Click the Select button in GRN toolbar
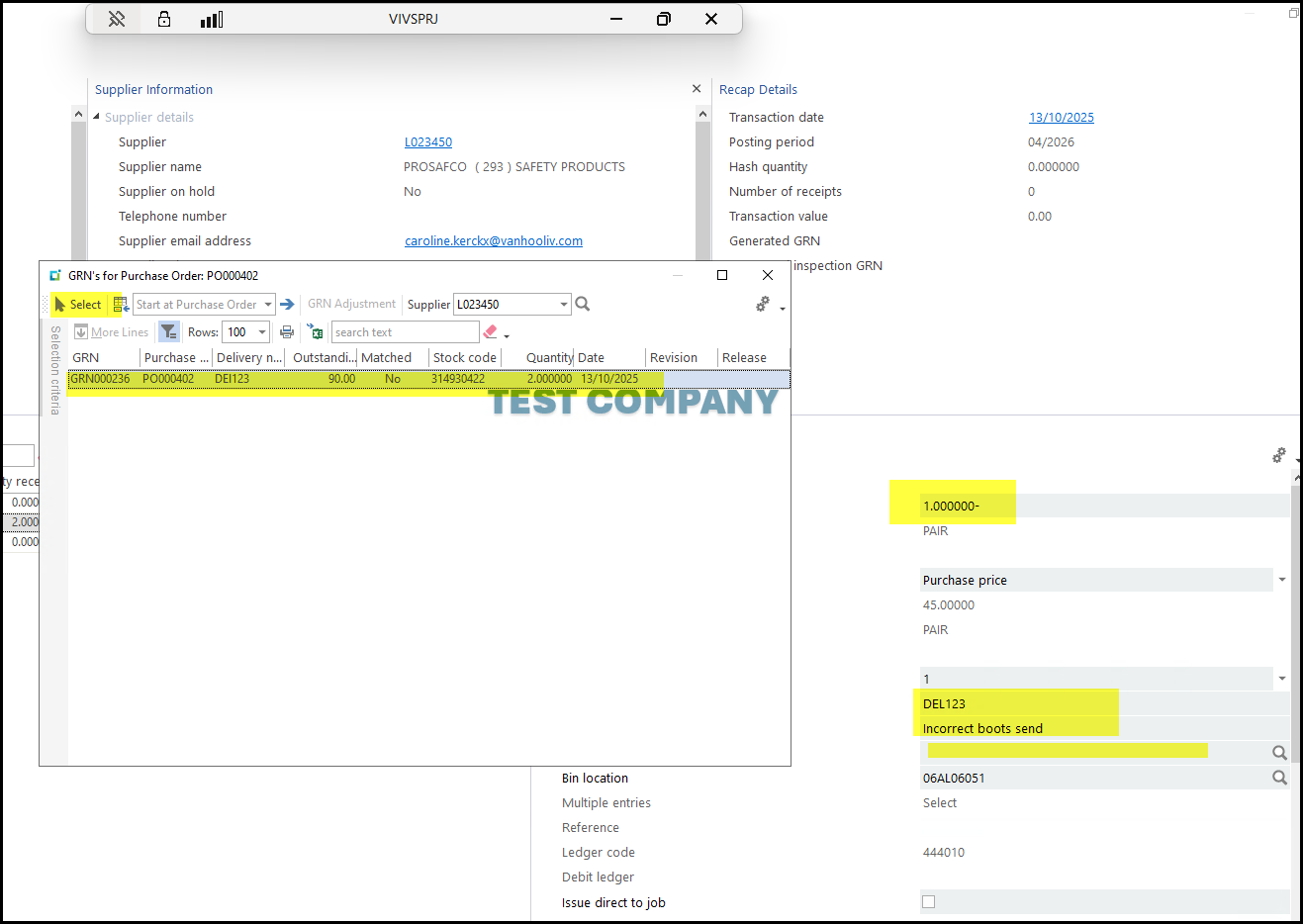Viewport: 1303px width, 924px height. [78, 305]
